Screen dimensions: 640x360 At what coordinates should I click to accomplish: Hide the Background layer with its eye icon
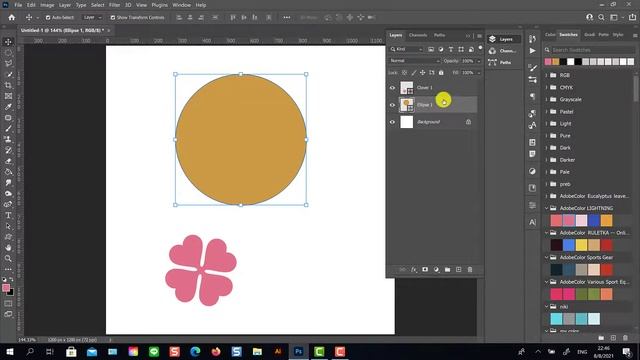coord(392,122)
